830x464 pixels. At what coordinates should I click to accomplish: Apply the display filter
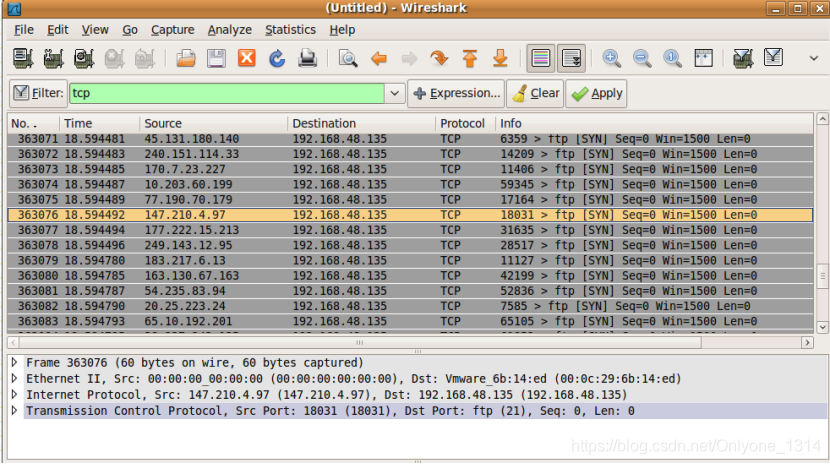point(596,93)
